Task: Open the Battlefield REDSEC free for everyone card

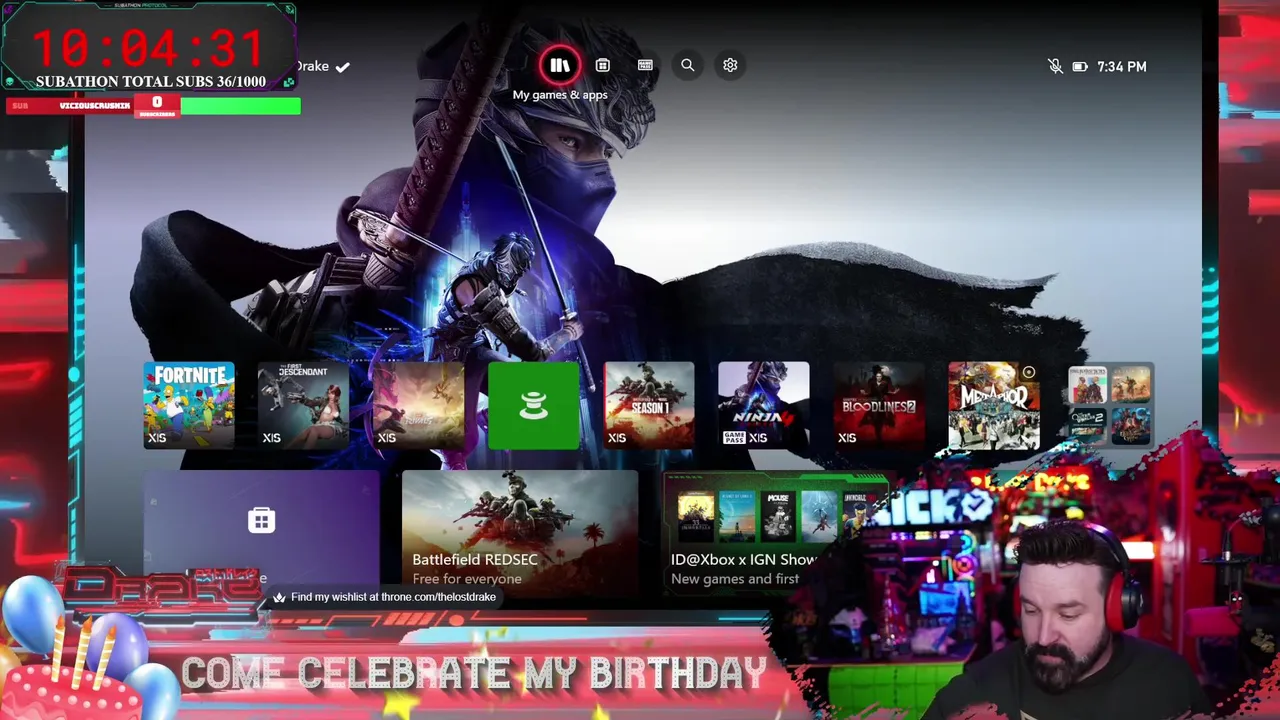Action: [x=520, y=531]
